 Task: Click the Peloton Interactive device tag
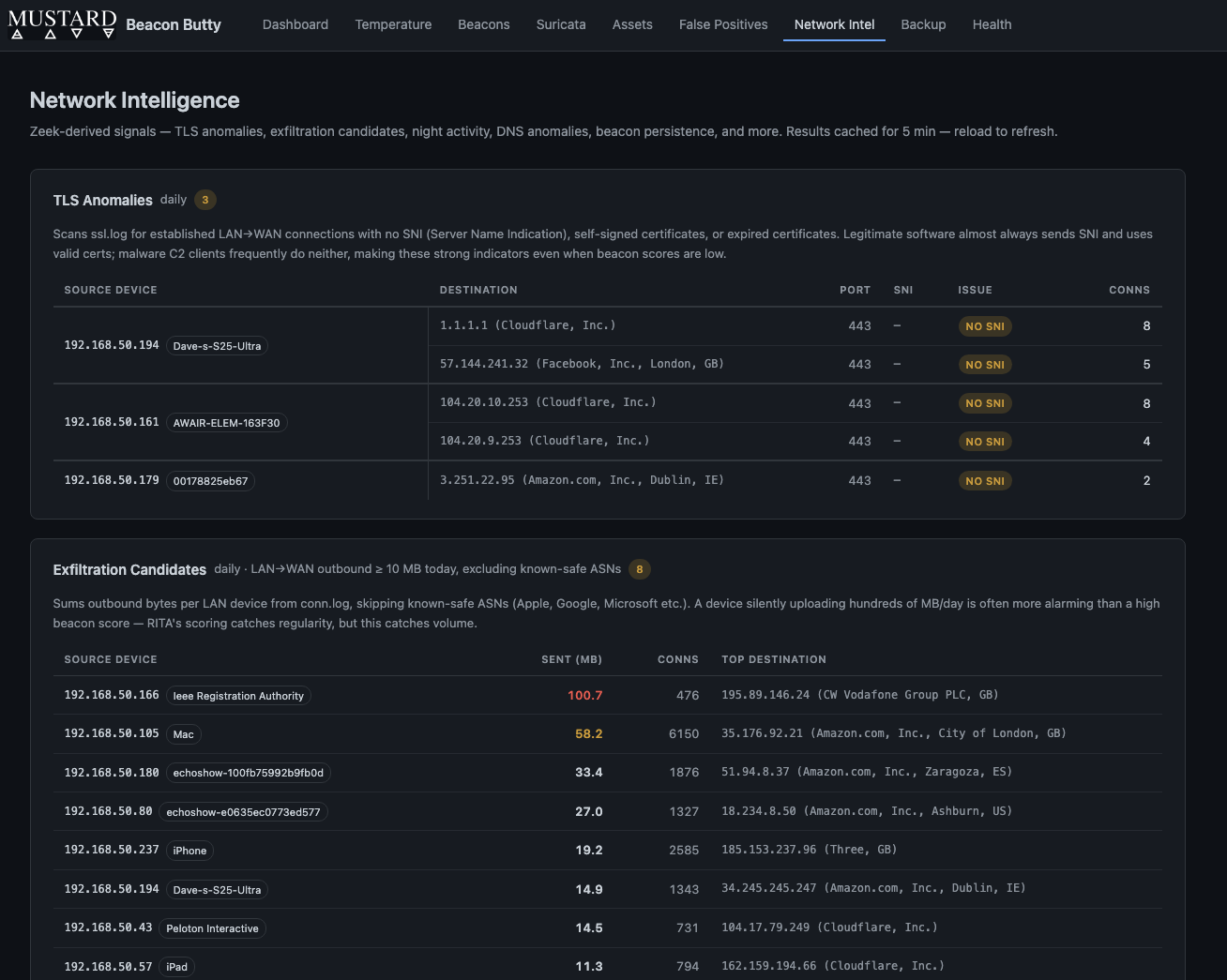point(212,928)
